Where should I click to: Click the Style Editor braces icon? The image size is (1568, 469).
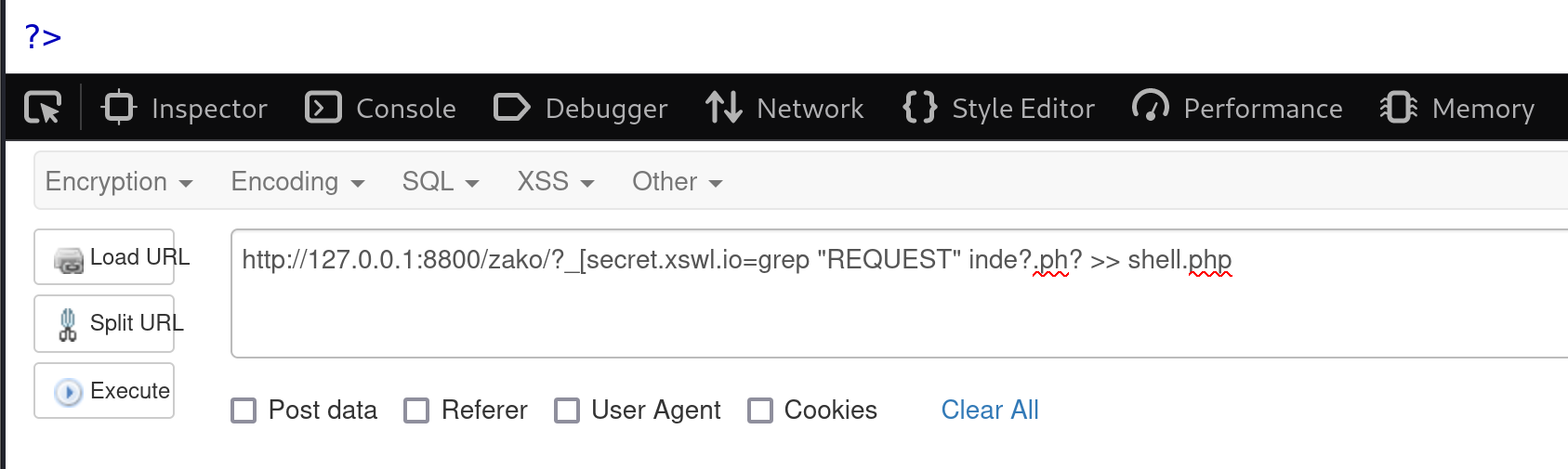tap(920, 108)
